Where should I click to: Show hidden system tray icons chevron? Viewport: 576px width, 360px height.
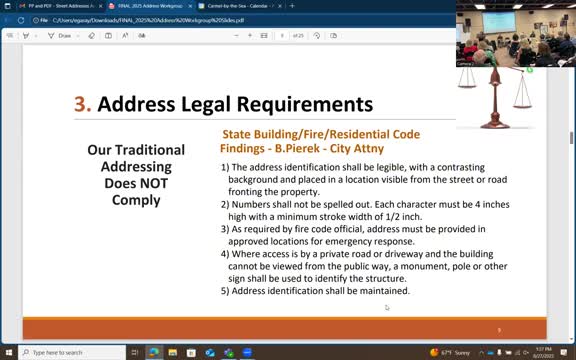coord(481,353)
